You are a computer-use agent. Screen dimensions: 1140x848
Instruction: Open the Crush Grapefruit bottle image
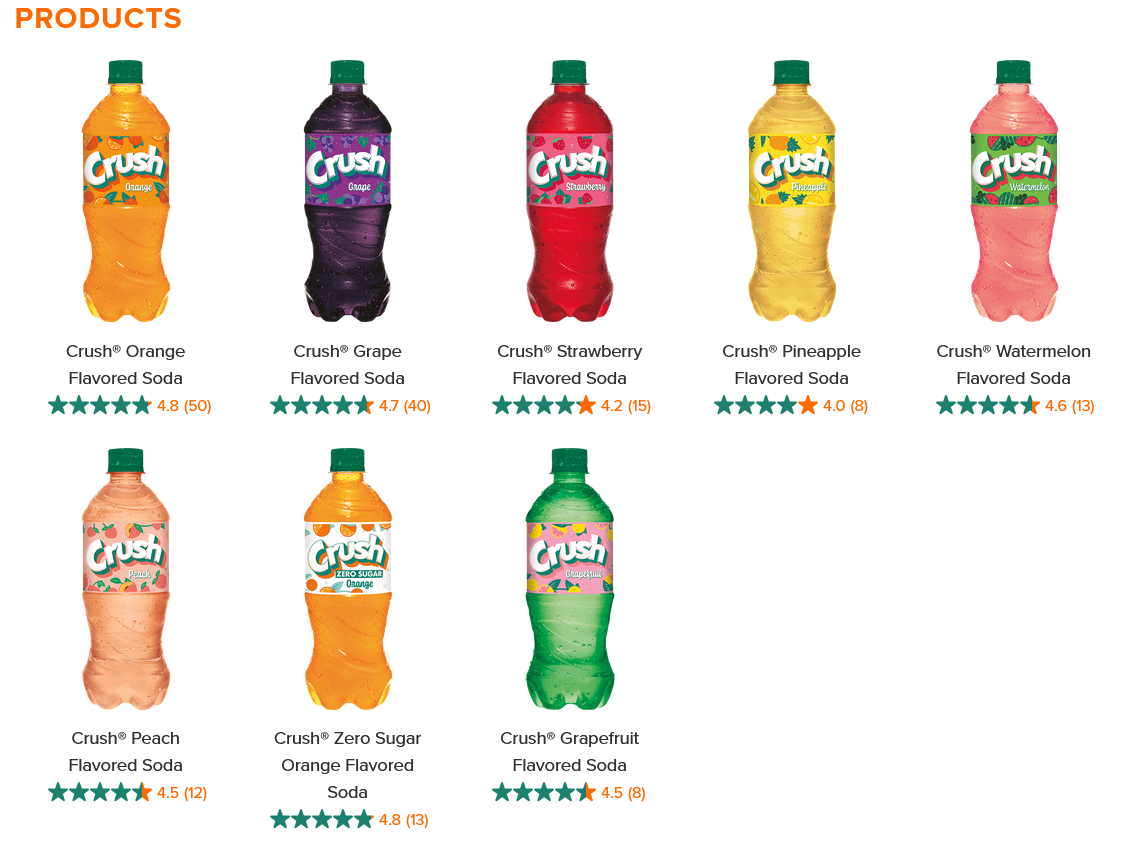[x=569, y=579]
